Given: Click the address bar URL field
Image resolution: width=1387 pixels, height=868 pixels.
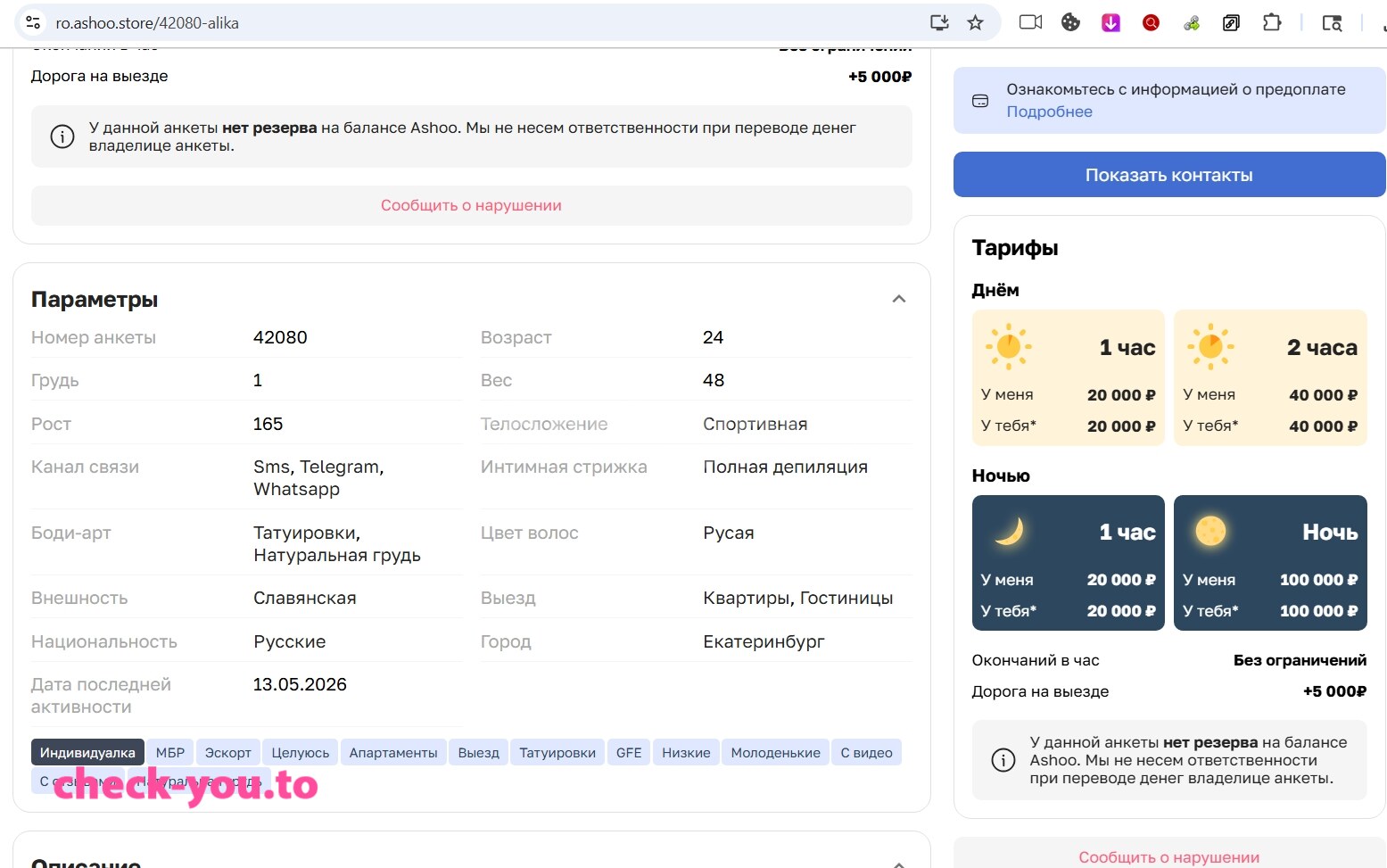Looking at the screenshot, I should click(x=482, y=22).
